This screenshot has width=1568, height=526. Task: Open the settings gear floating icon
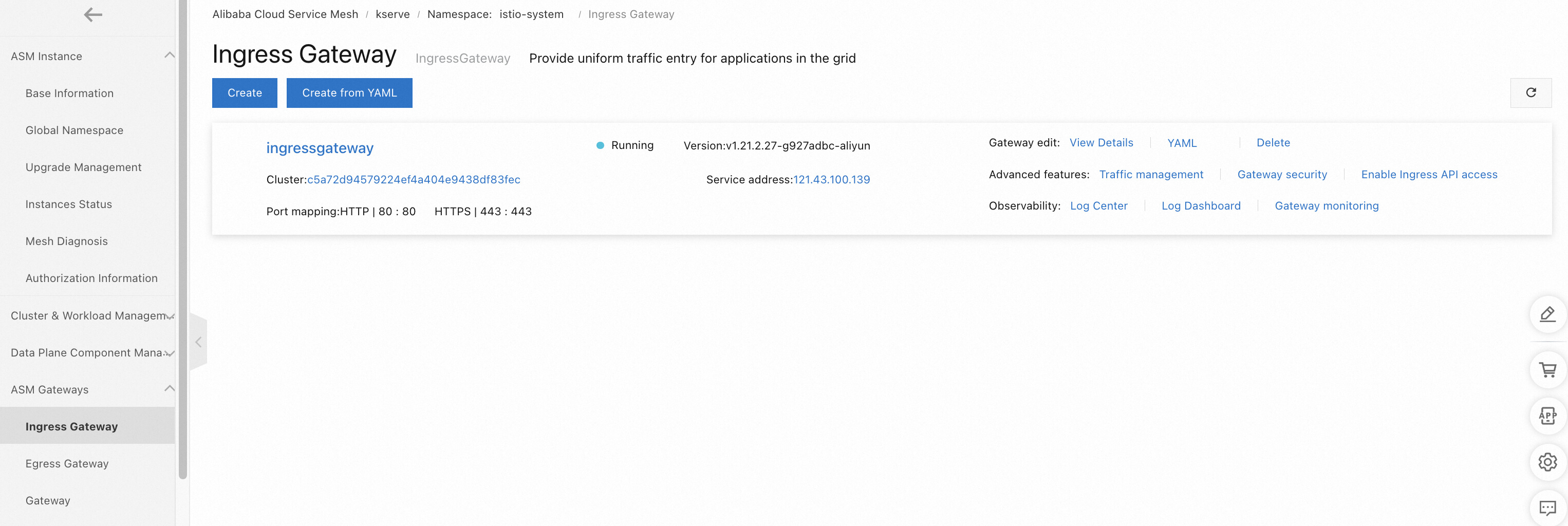[x=1547, y=462]
